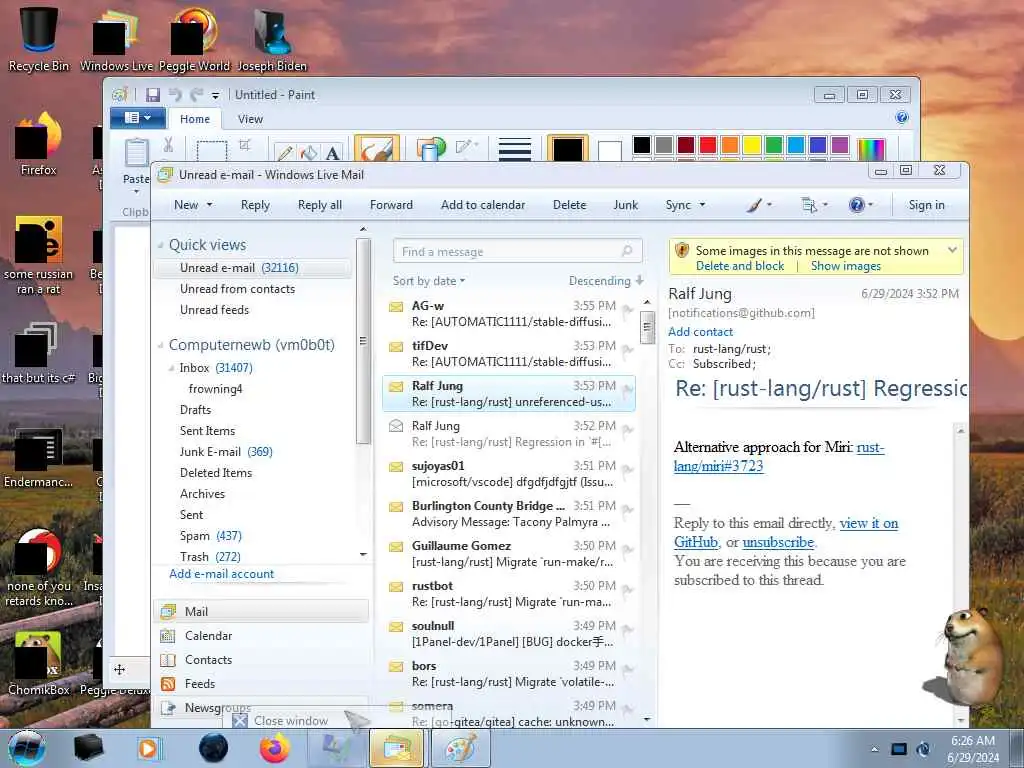Click Reply all in the mail toolbar
The image size is (1024, 768).
(x=320, y=205)
